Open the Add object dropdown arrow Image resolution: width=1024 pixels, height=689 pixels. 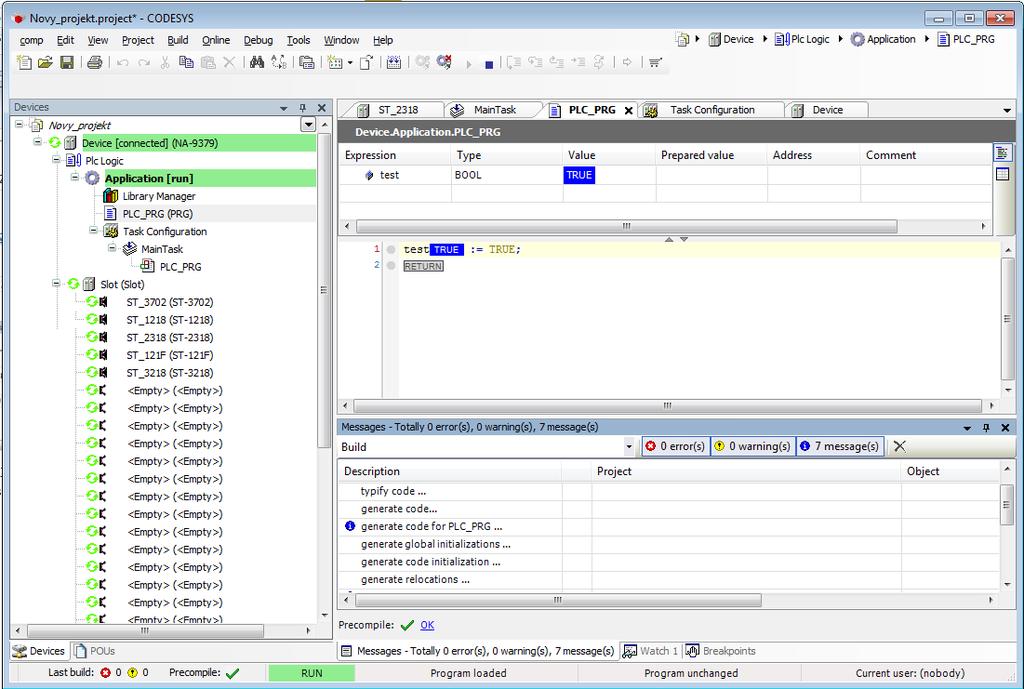[x=350, y=63]
